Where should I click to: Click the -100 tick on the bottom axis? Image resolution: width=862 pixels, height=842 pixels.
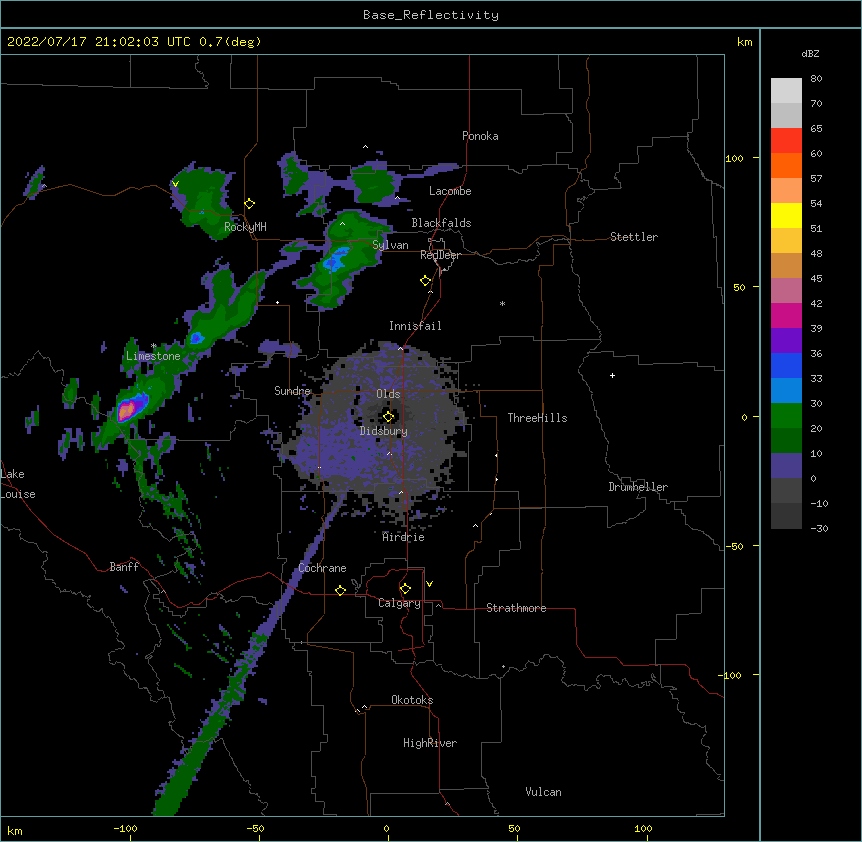click(125, 829)
